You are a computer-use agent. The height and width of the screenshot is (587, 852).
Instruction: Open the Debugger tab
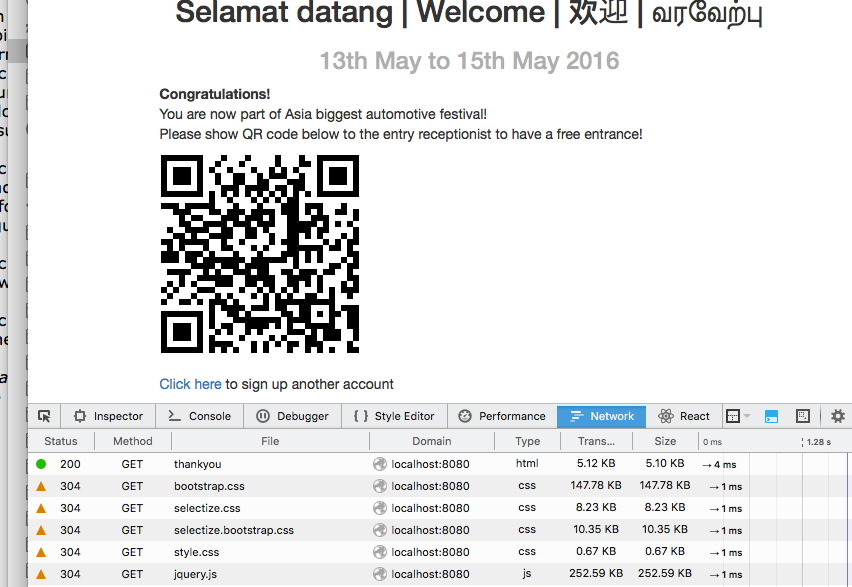tap(292, 416)
